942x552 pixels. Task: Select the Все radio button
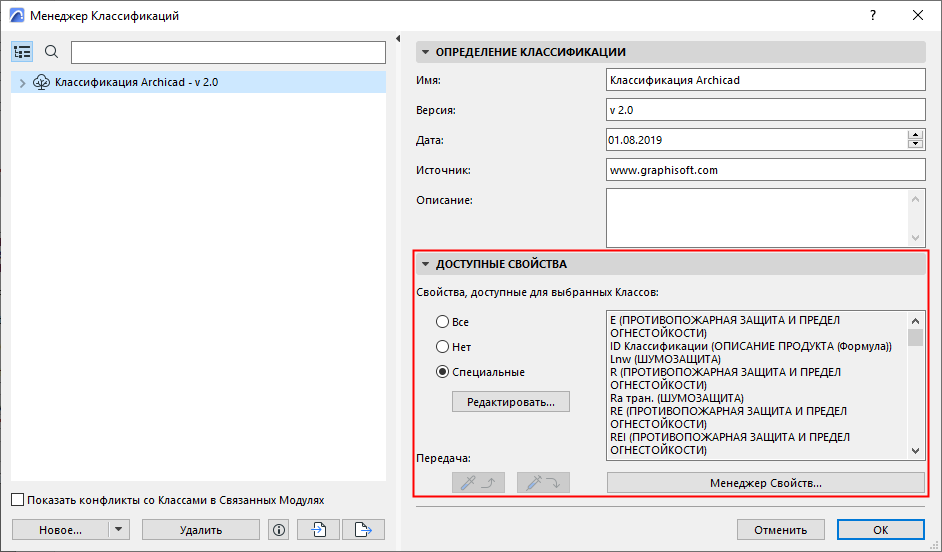pos(442,321)
